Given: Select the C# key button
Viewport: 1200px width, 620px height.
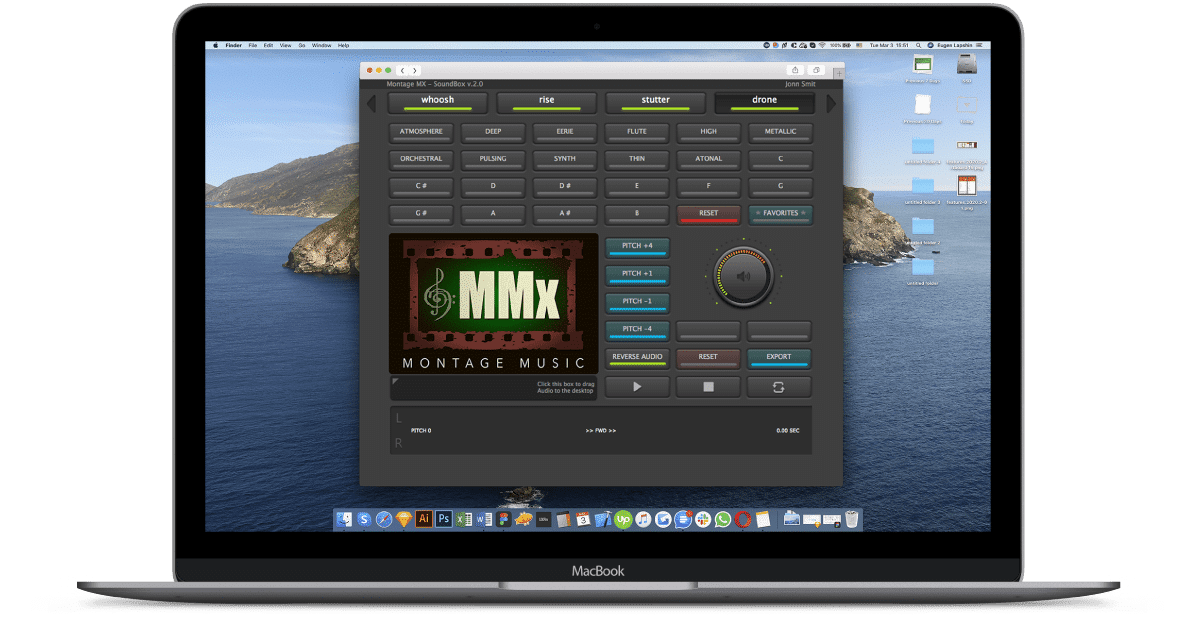Looking at the screenshot, I should [421, 187].
